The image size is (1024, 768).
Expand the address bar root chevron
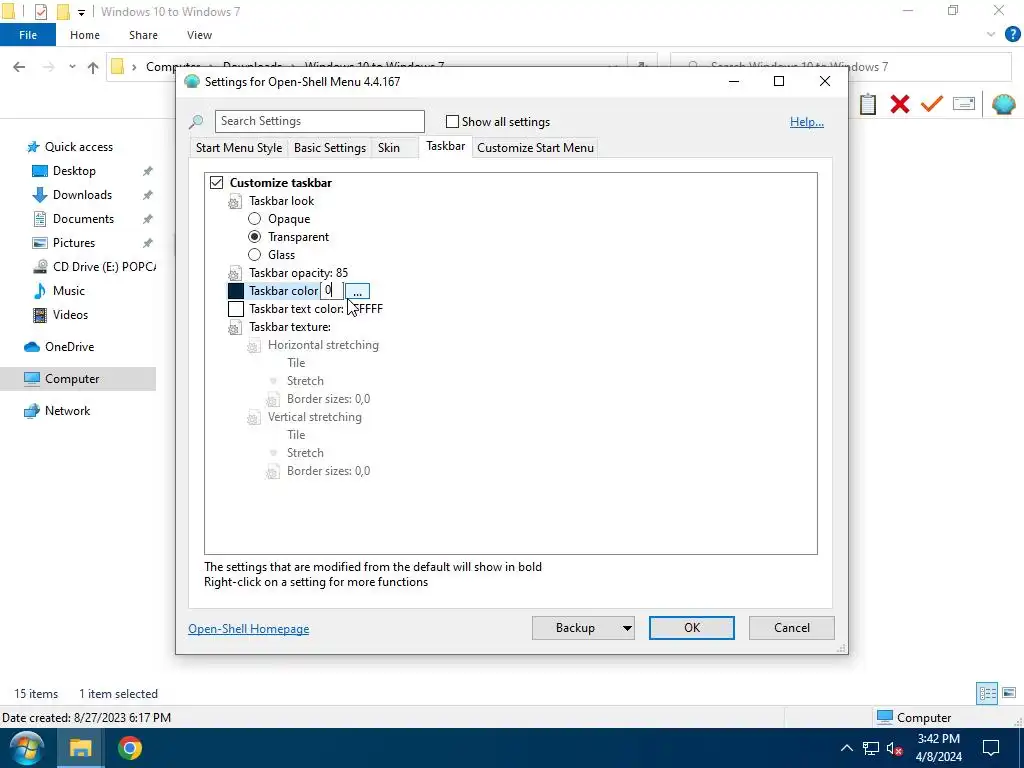(134, 67)
